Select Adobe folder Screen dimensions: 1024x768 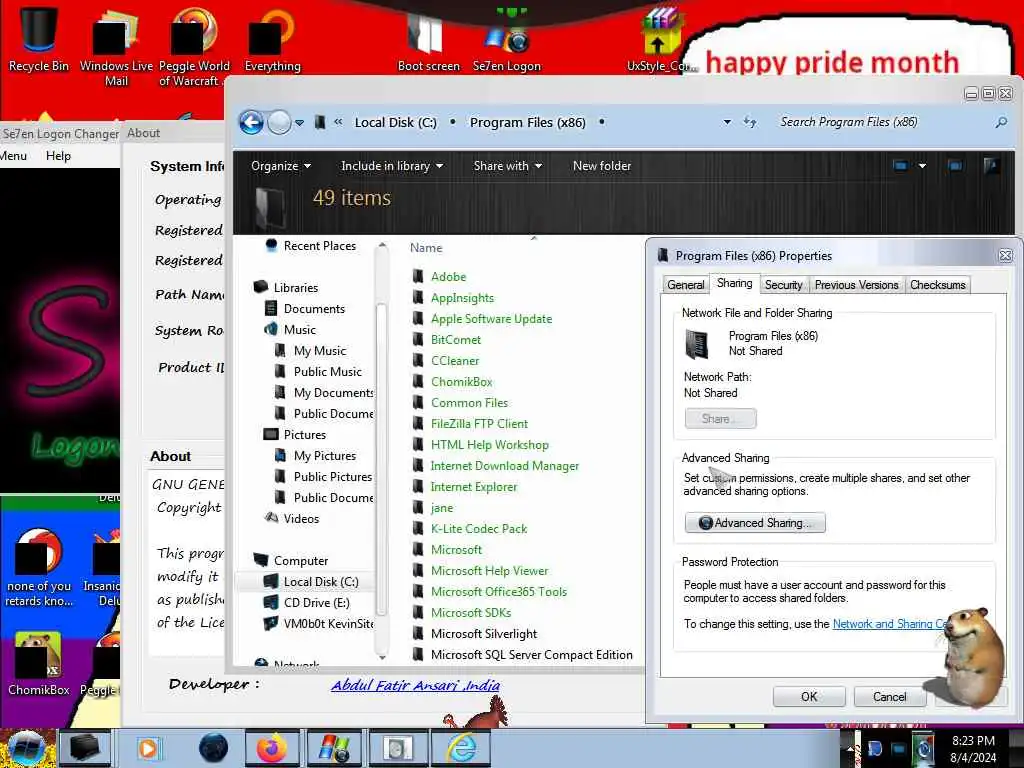click(x=440, y=276)
